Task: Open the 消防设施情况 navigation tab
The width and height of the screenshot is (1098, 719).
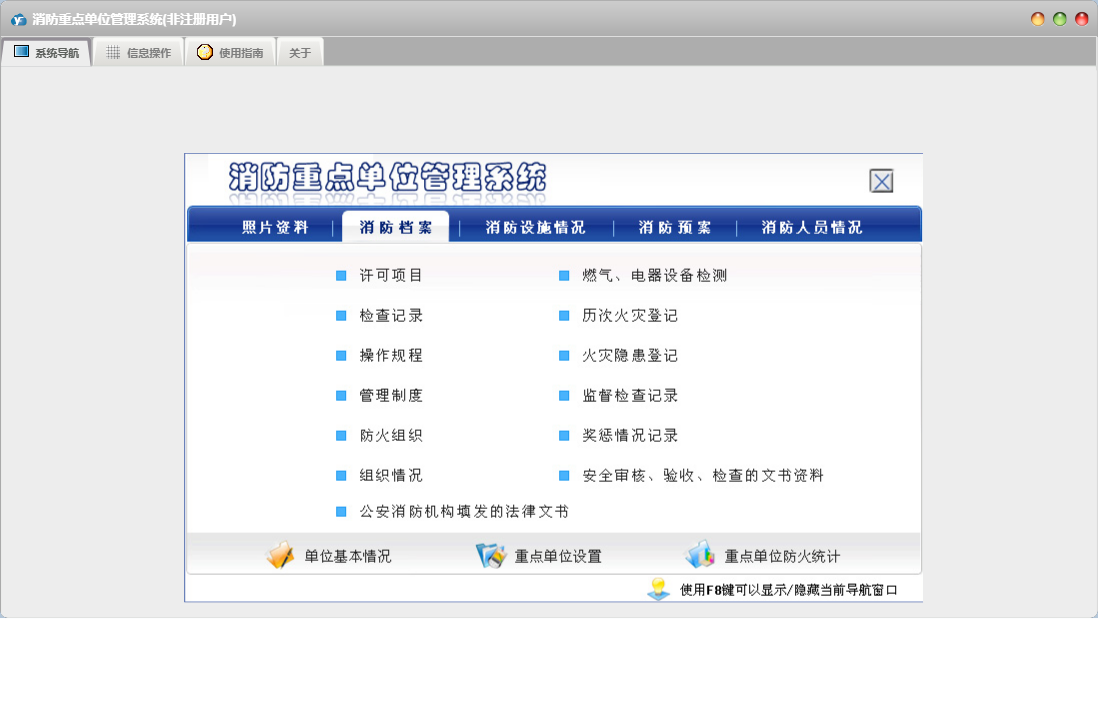Action: click(536, 228)
